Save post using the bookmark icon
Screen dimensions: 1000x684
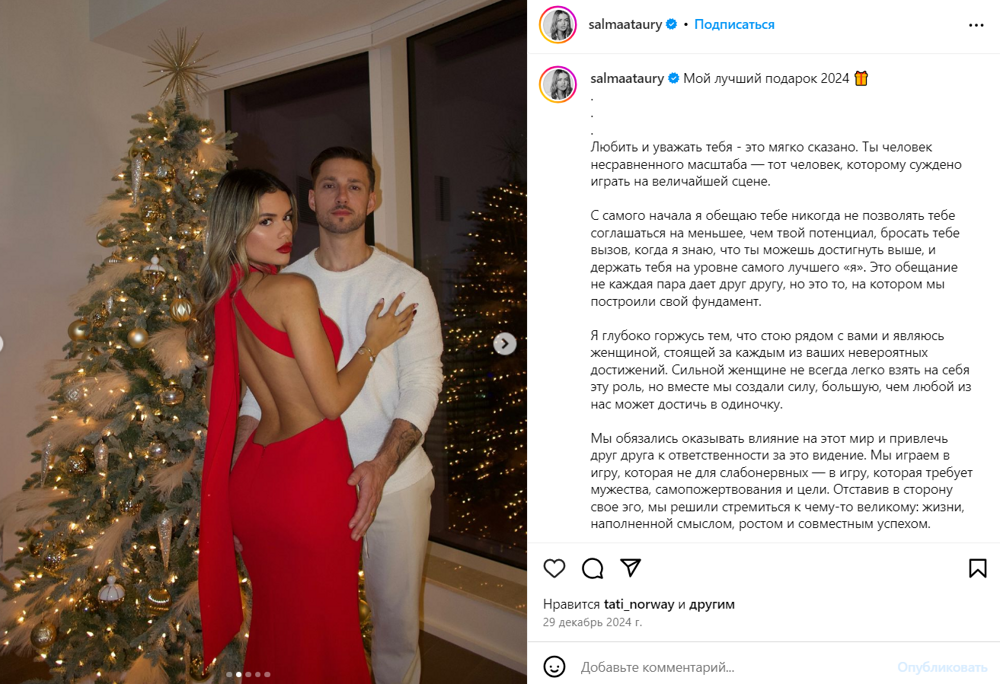coord(978,568)
